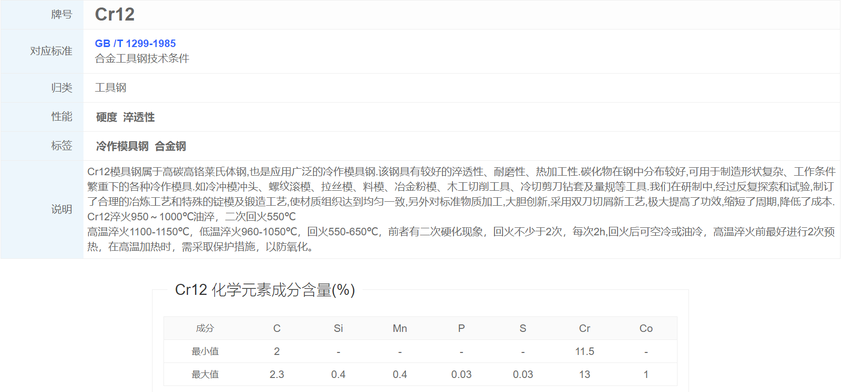The height and width of the screenshot is (392, 860).
Task: Click the Cr12 grade title
Action: [115, 14]
